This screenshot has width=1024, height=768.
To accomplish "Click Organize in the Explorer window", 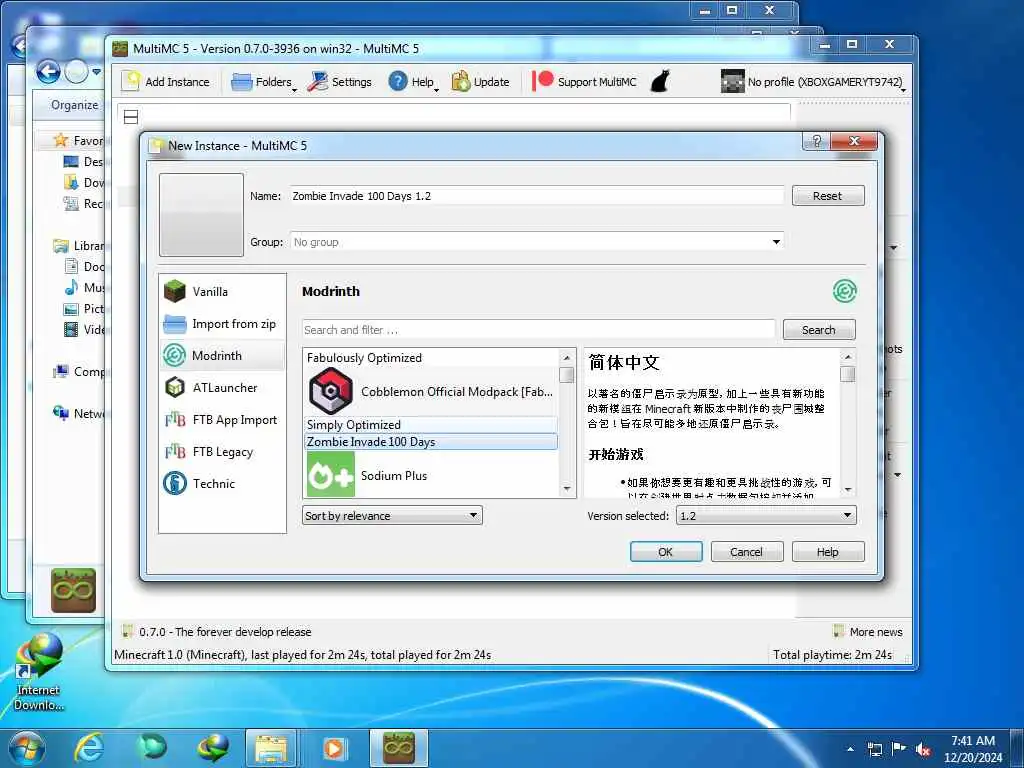I will pos(74,105).
